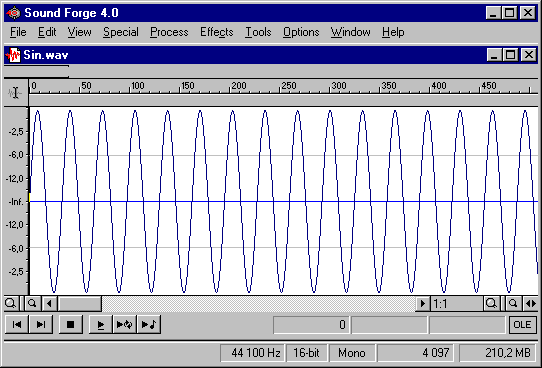542x368 pixels.
Task: Open the Effects menu
Action: [217, 32]
